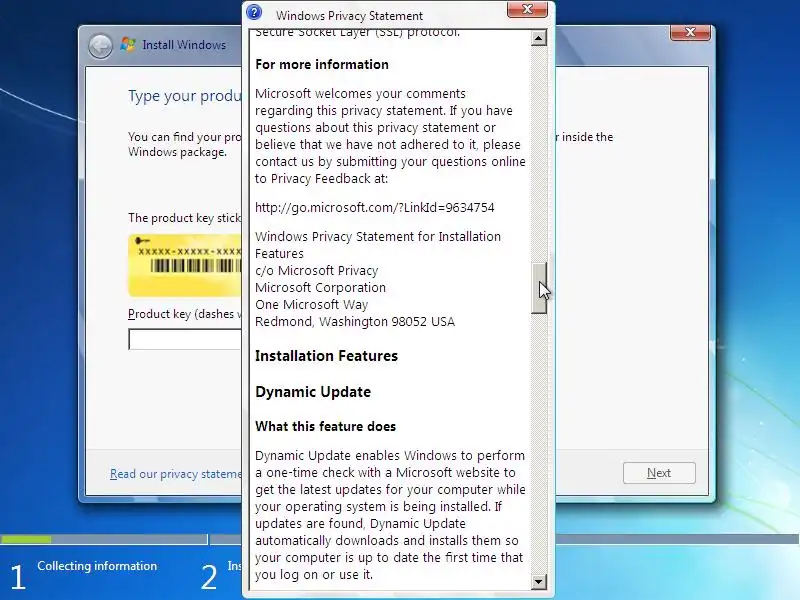The width and height of the screenshot is (800, 600).
Task: Click the 'For more information' heading
Action: coord(322,64)
